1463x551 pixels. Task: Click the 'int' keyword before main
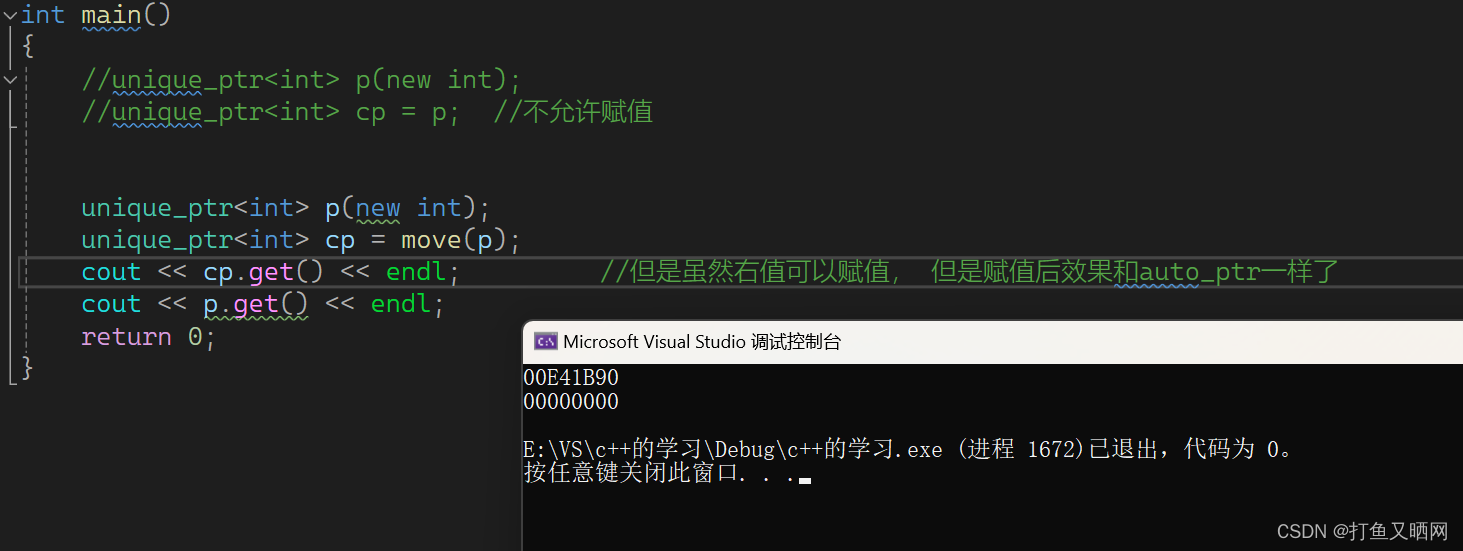pos(43,15)
